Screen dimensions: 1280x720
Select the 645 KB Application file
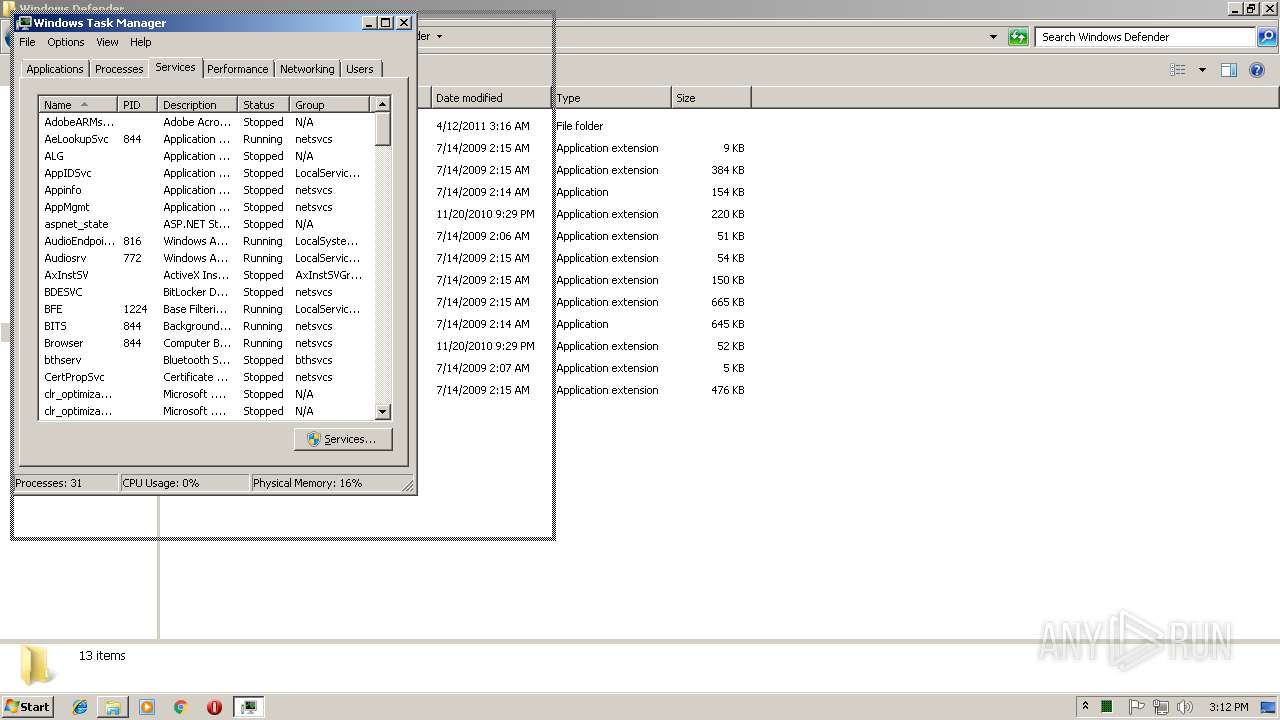click(590, 324)
